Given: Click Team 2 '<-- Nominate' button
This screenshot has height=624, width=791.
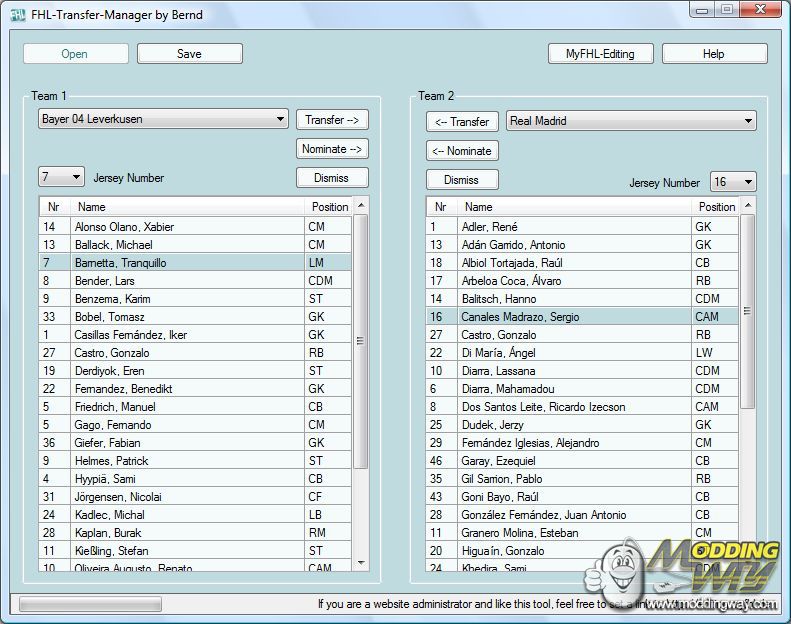Looking at the screenshot, I should pos(462,151).
